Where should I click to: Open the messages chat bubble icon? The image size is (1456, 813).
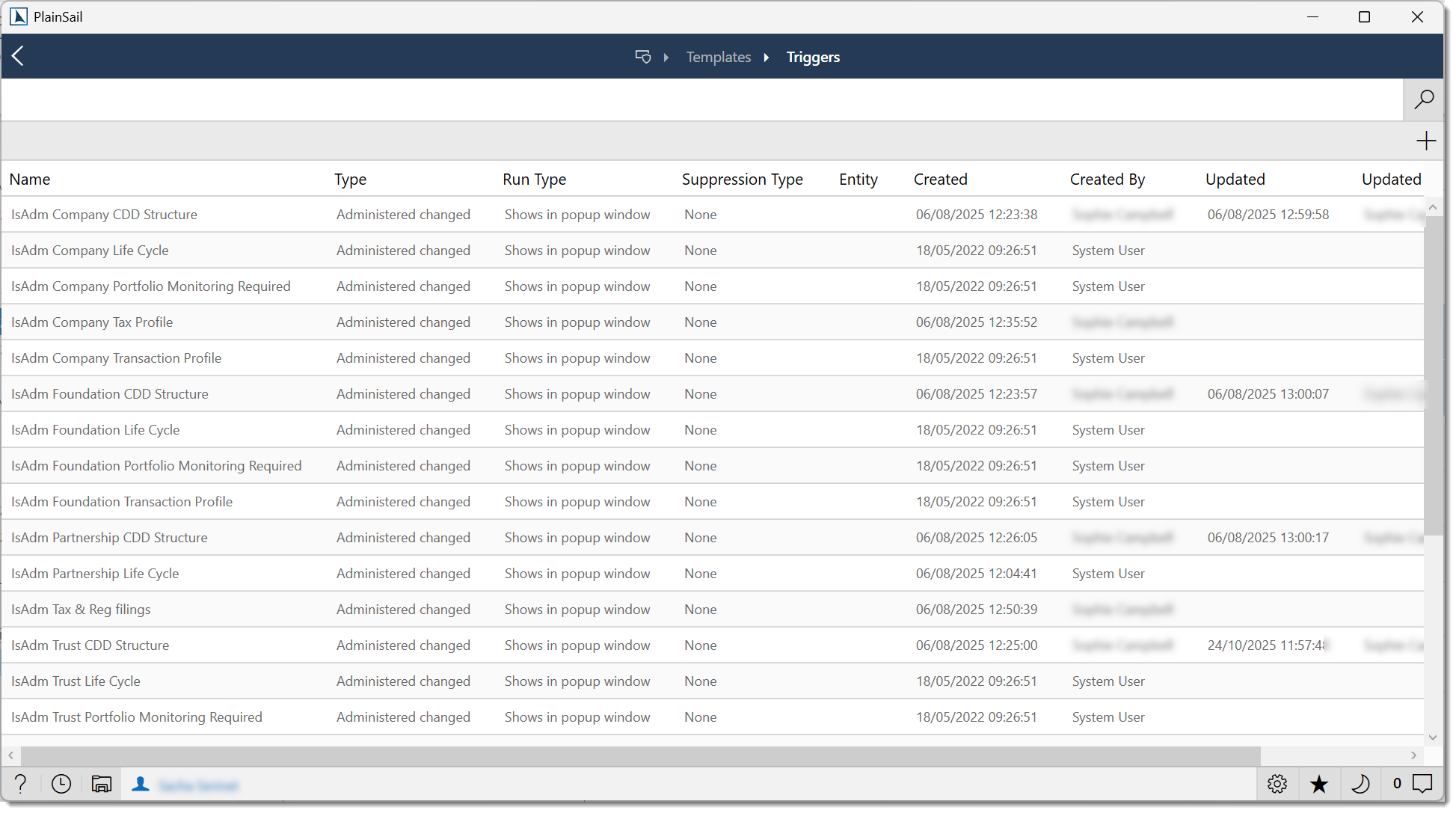(x=1422, y=783)
